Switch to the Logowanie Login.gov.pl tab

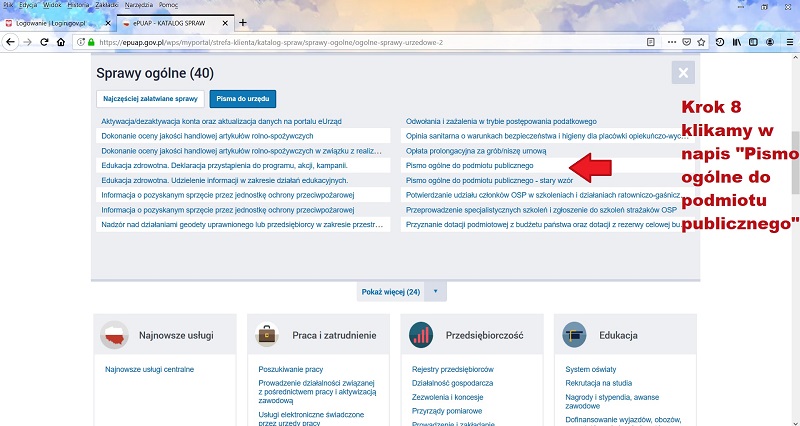50,22
